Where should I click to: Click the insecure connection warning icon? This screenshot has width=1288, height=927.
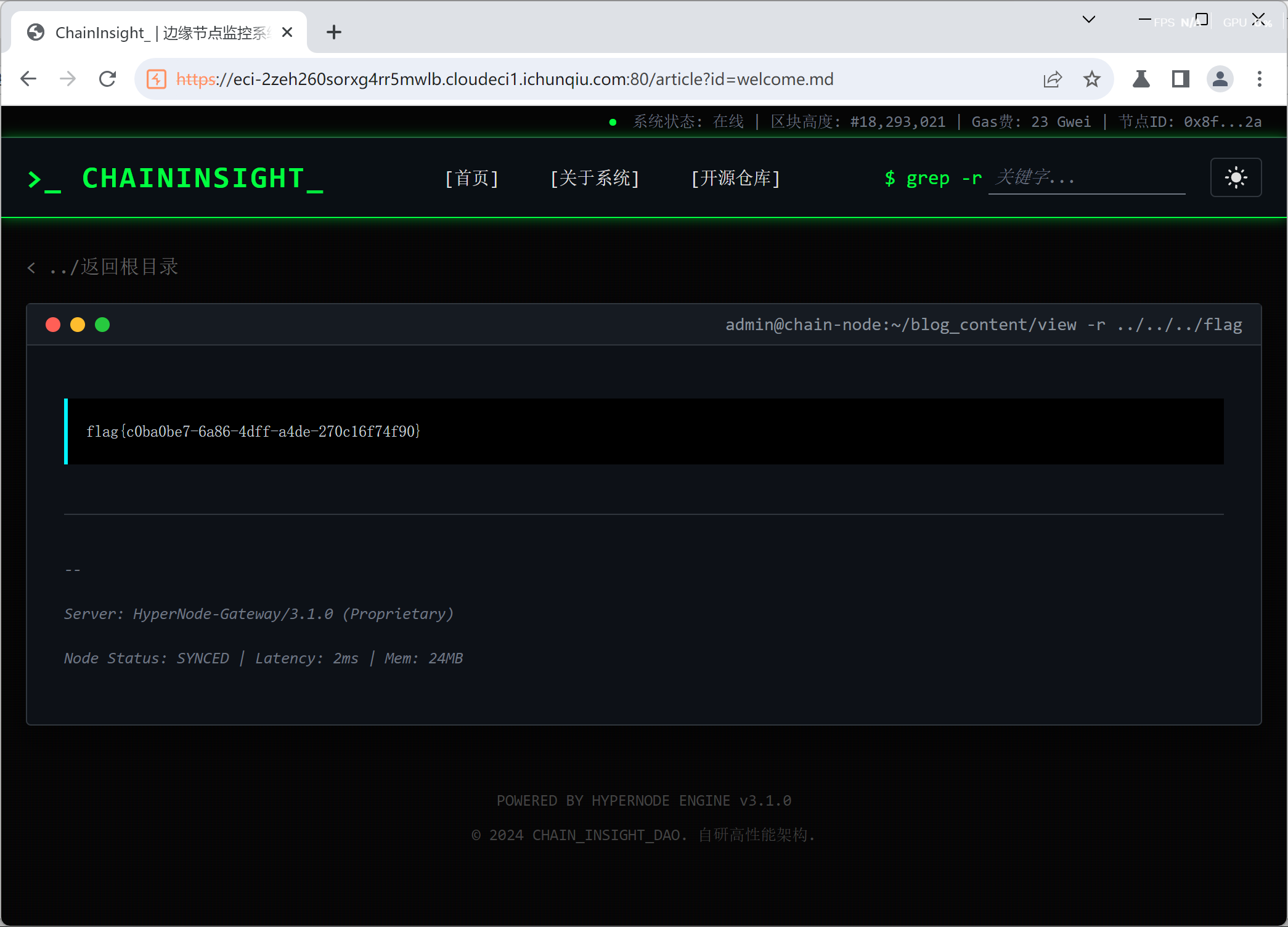(157, 79)
